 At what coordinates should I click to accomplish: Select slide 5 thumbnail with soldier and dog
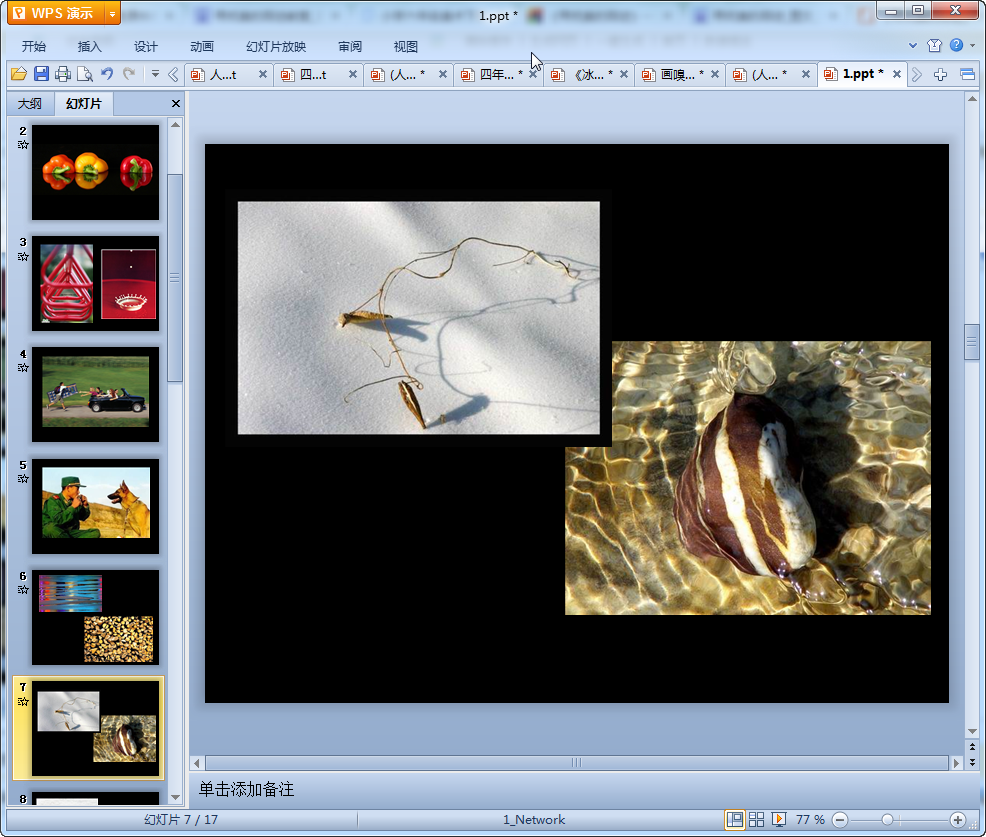coord(96,506)
